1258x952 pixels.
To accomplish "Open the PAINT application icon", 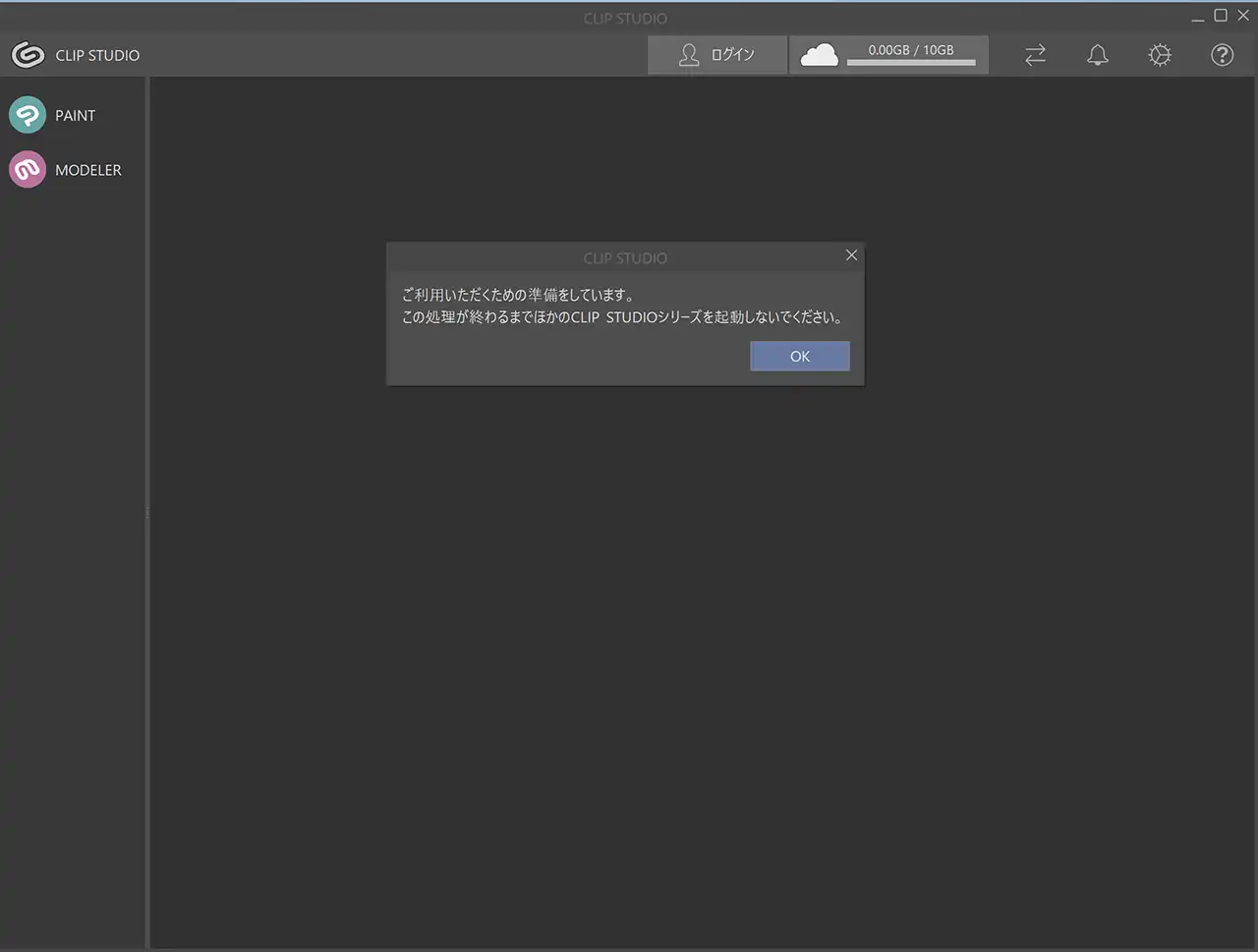I will [x=28, y=115].
